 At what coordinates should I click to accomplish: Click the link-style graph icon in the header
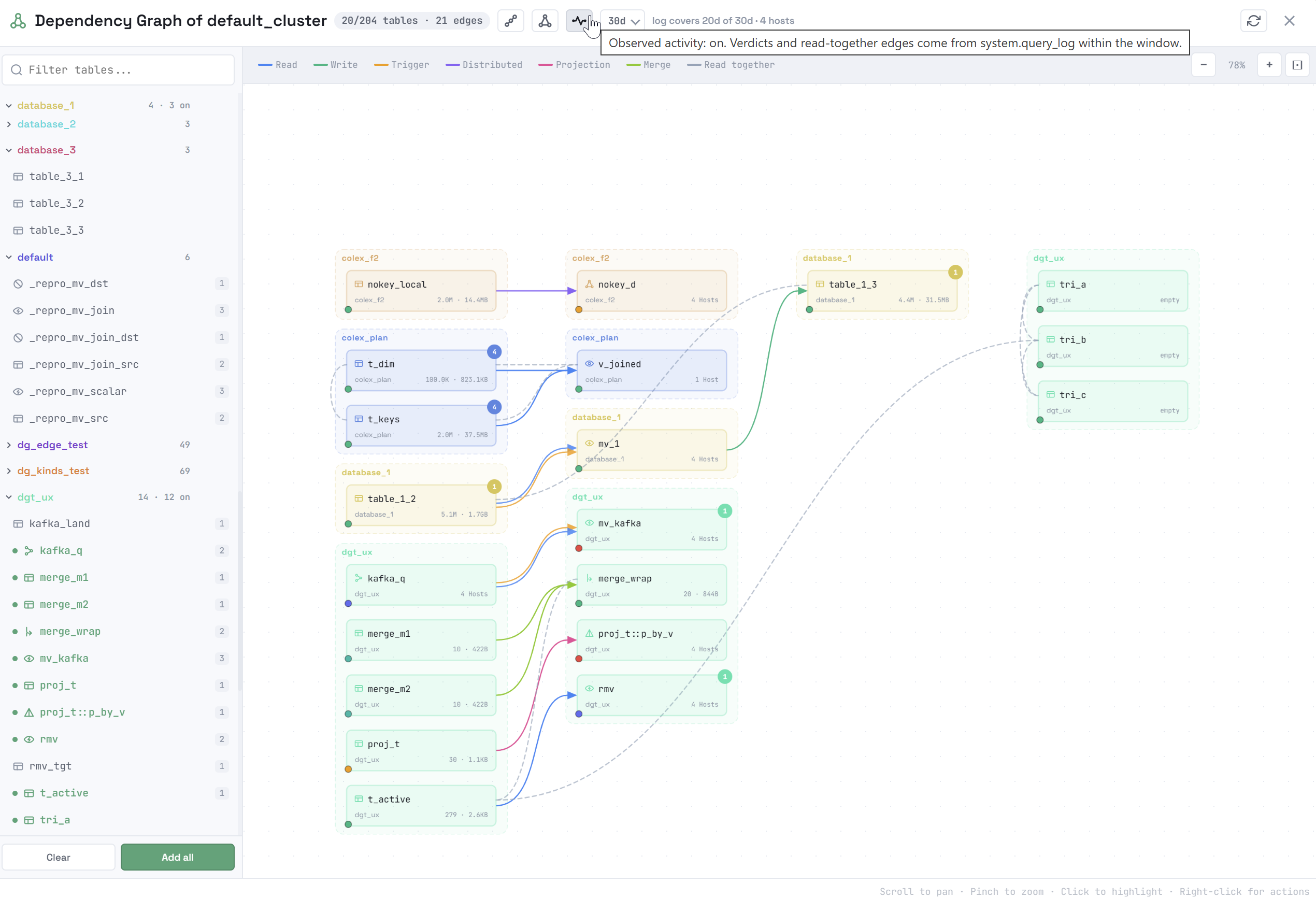pos(510,21)
